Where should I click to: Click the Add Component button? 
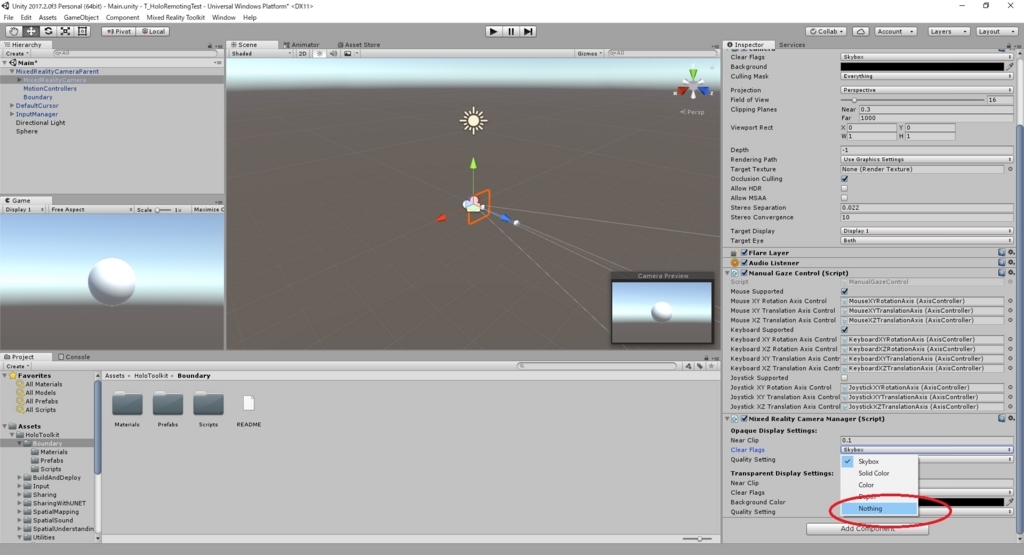[x=867, y=529]
